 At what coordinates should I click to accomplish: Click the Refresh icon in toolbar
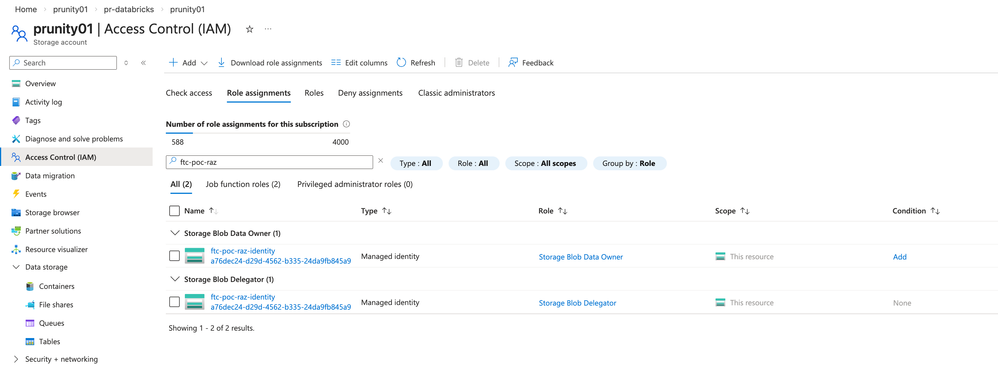(x=401, y=62)
